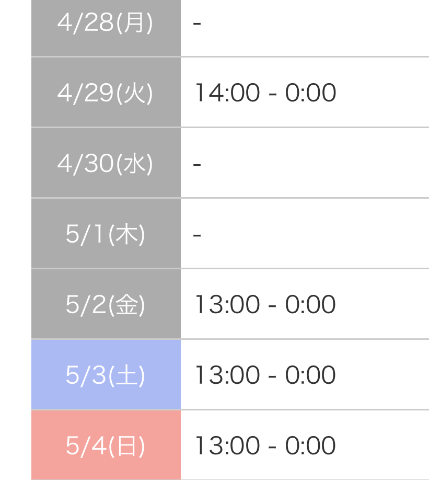Click the 金 weekday label in the 5/2 cell

(x=127, y=305)
